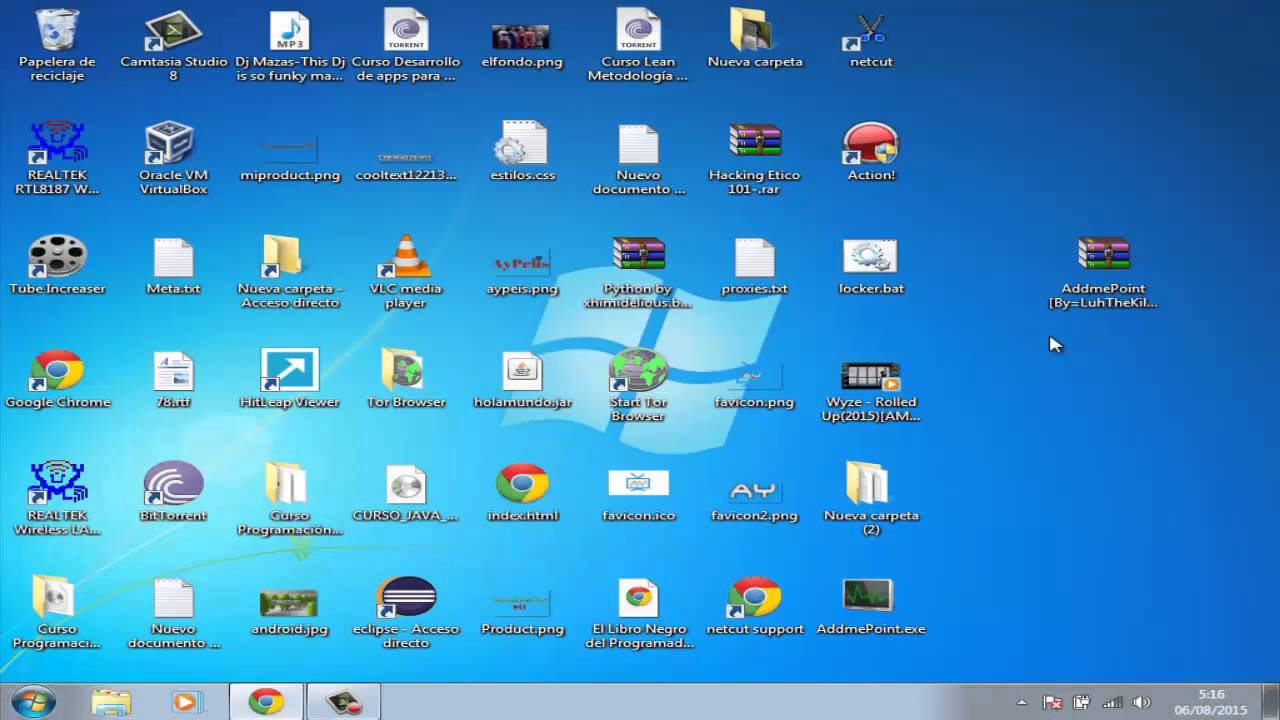Image resolution: width=1280 pixels, height=720 pixels.
Task: Launch eclipse - Acceso directo shortcut
Action: tap(405, 598)
